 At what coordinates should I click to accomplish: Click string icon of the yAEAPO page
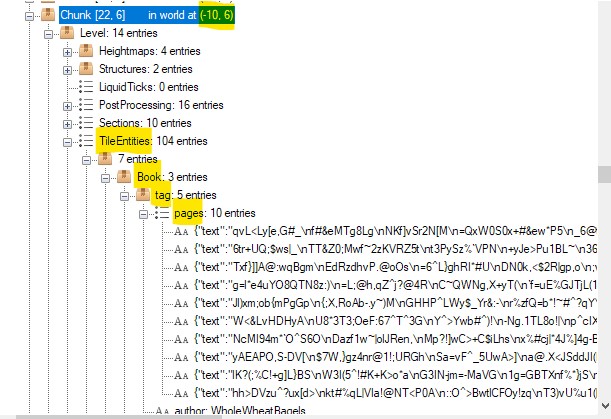[181, 357]
